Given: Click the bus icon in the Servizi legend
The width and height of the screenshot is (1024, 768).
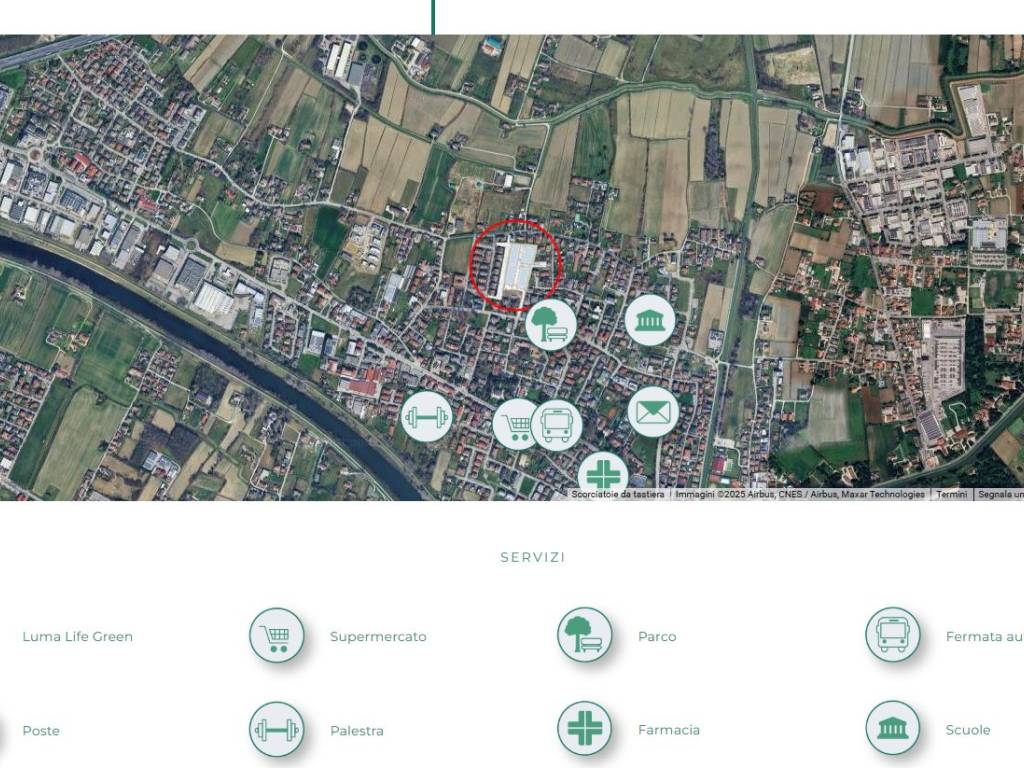Looking at the screenshot, I should pyautogui.click(x=892, y=636).
